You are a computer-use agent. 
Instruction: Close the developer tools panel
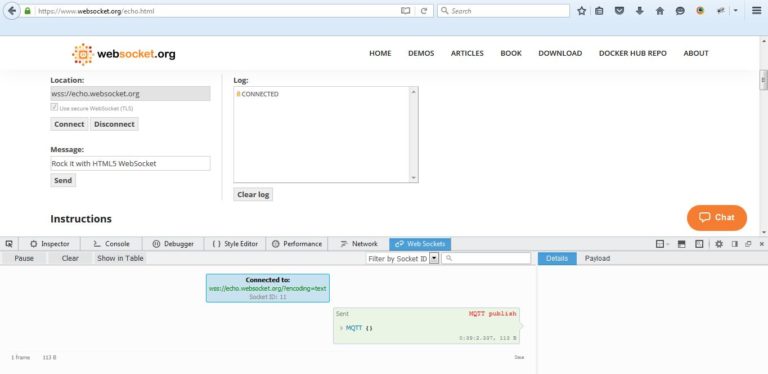761,244
